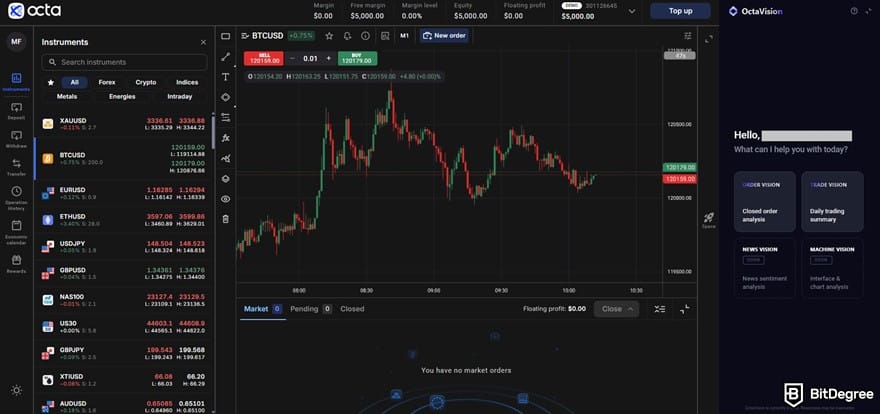Select the Forex filter
This screenshot has height=414, width=880.
pyautogui.click(x=107, y=82)
